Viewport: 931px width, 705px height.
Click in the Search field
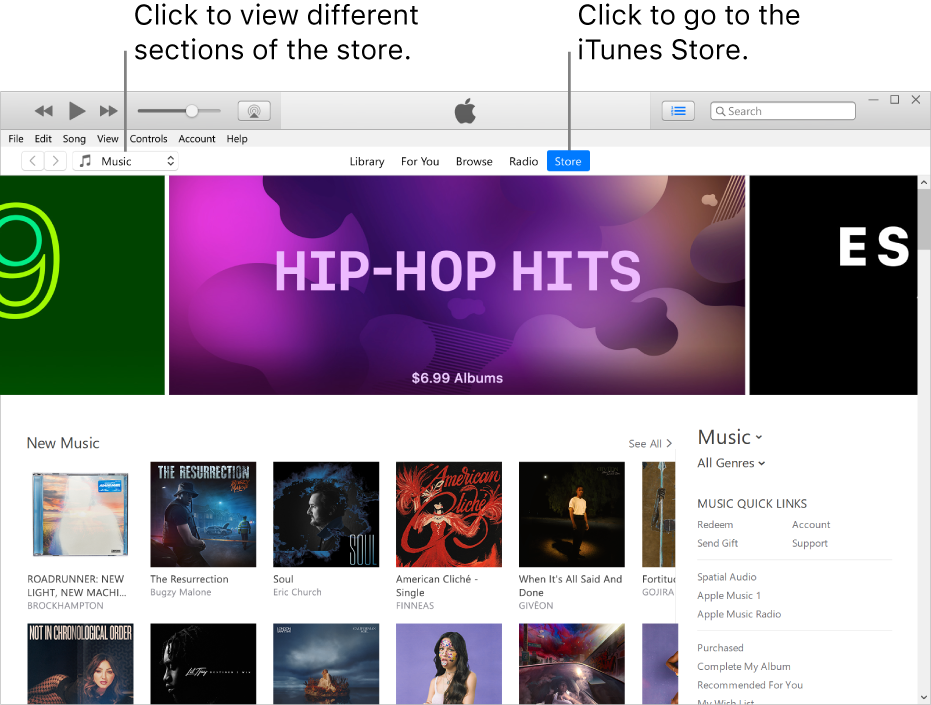tap(783, 111)
